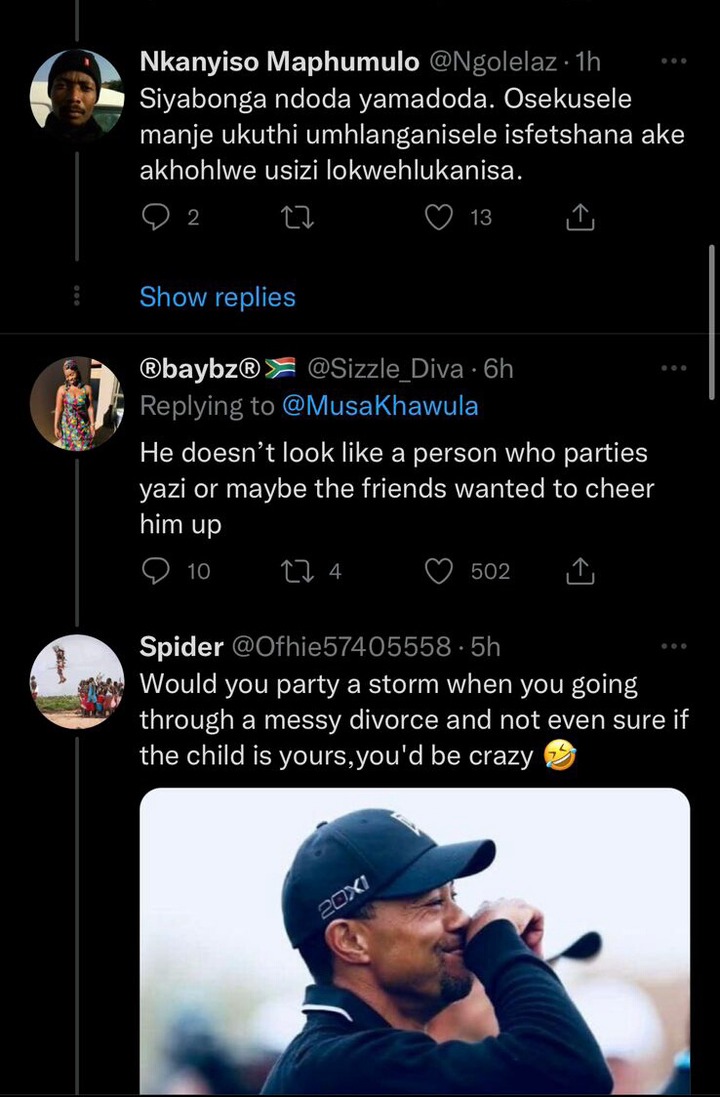Open more options on Nkanyiso Maphumulo's tweet

674,62
